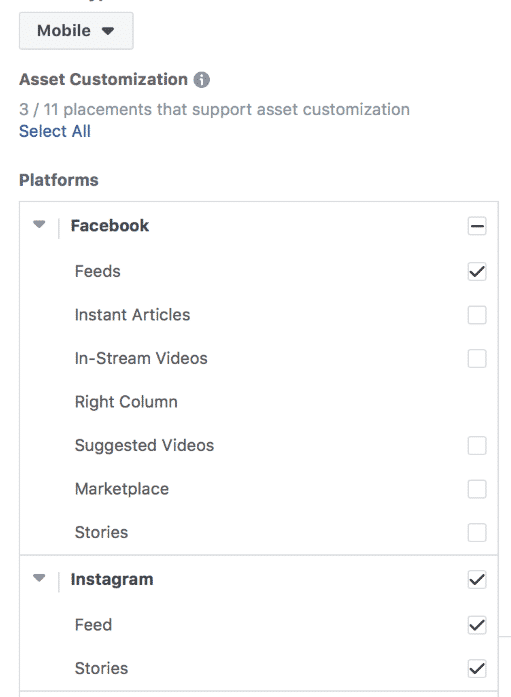Uncheck the Facebook Feeds checkbox
511x697 pixels.
coord(477,272)
